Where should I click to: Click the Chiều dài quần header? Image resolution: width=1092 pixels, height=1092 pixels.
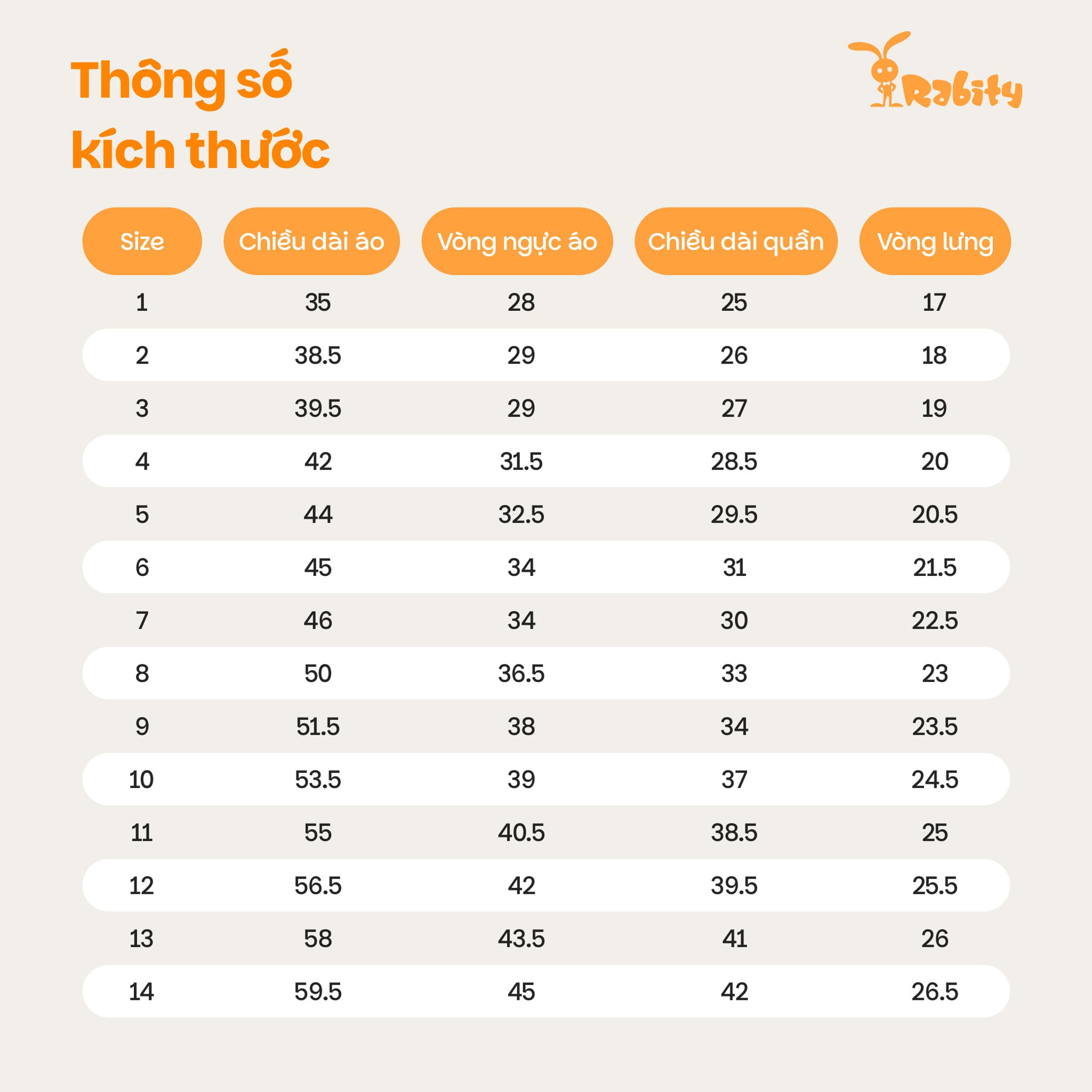(x=735, y=242)
